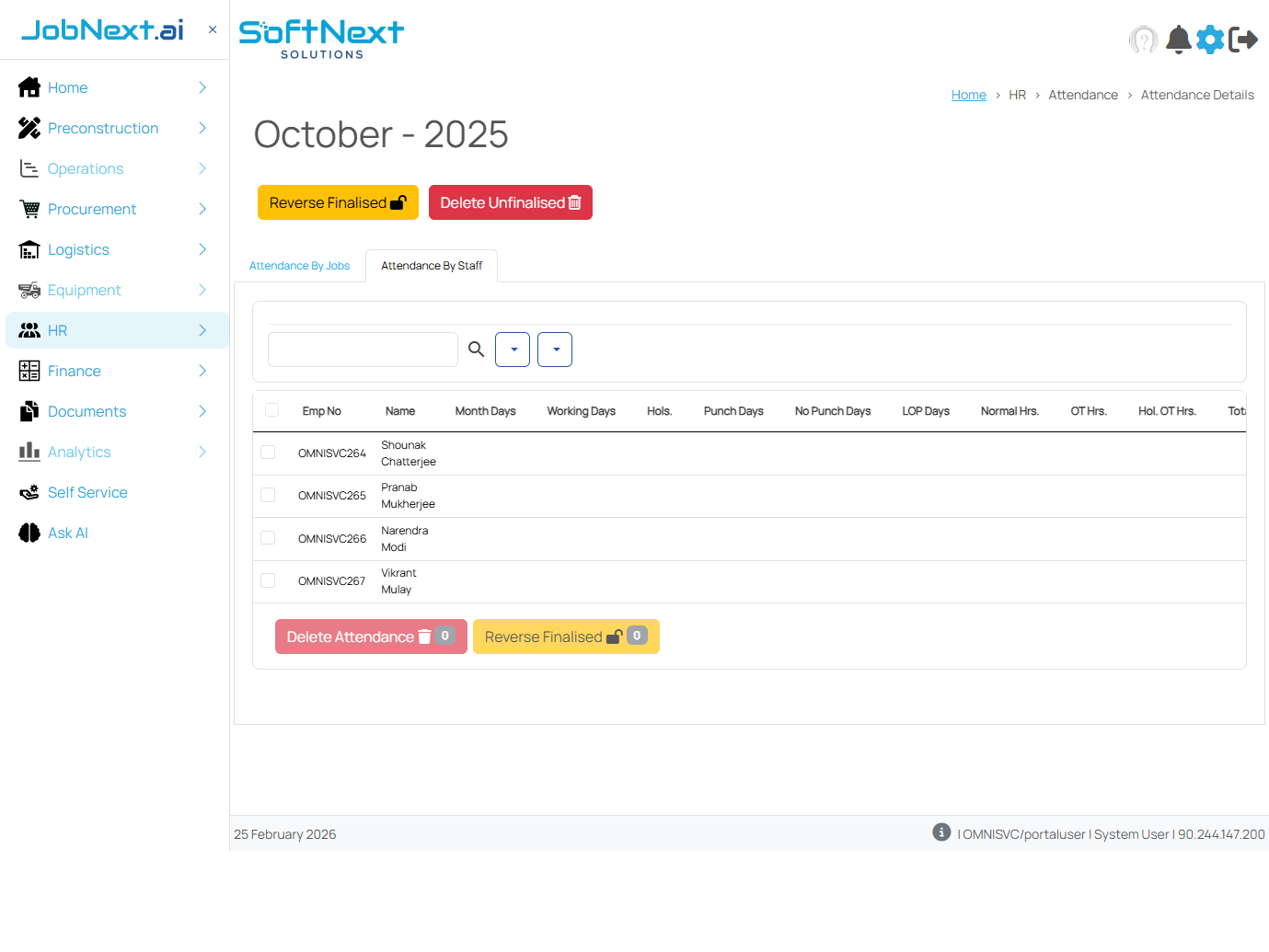Image resolution: width=1269 pixels, height=952 pixels.
Task: Open the help headset icon
Action: pyautogui.click(x=1143, y=40)
